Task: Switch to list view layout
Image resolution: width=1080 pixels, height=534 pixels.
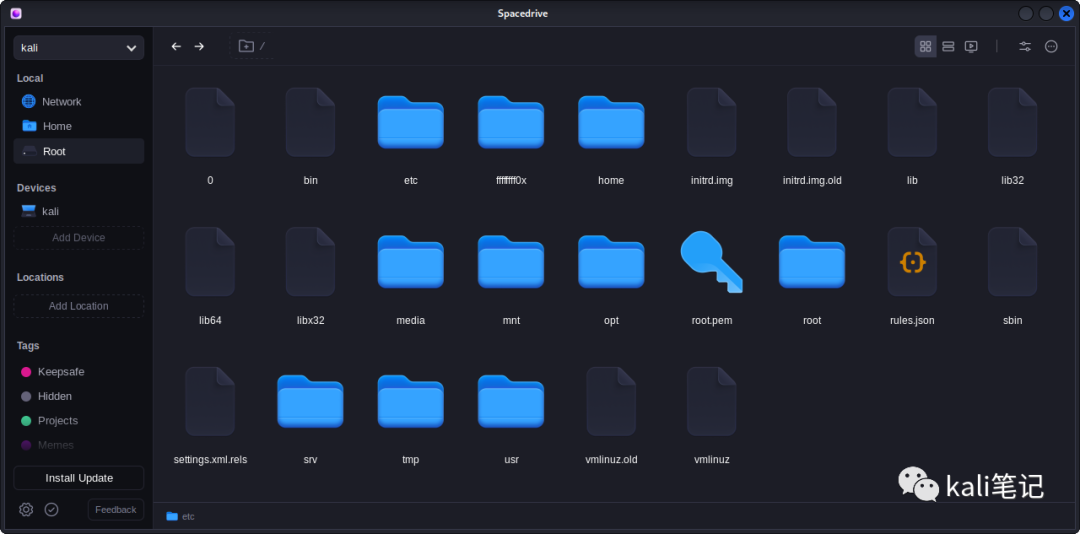Action: [948, 46]
